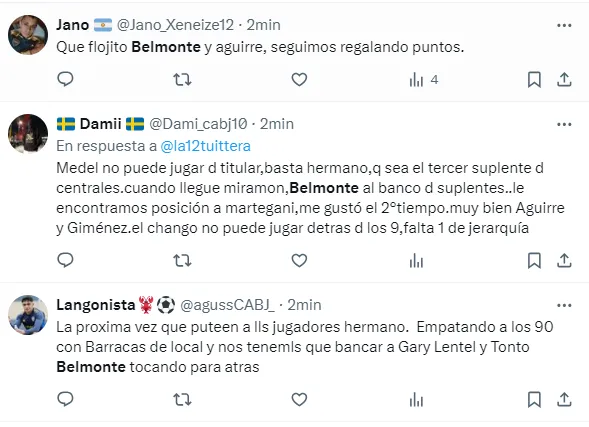Open Jano's profile picture
589x427 pixels.
point(28,35)
